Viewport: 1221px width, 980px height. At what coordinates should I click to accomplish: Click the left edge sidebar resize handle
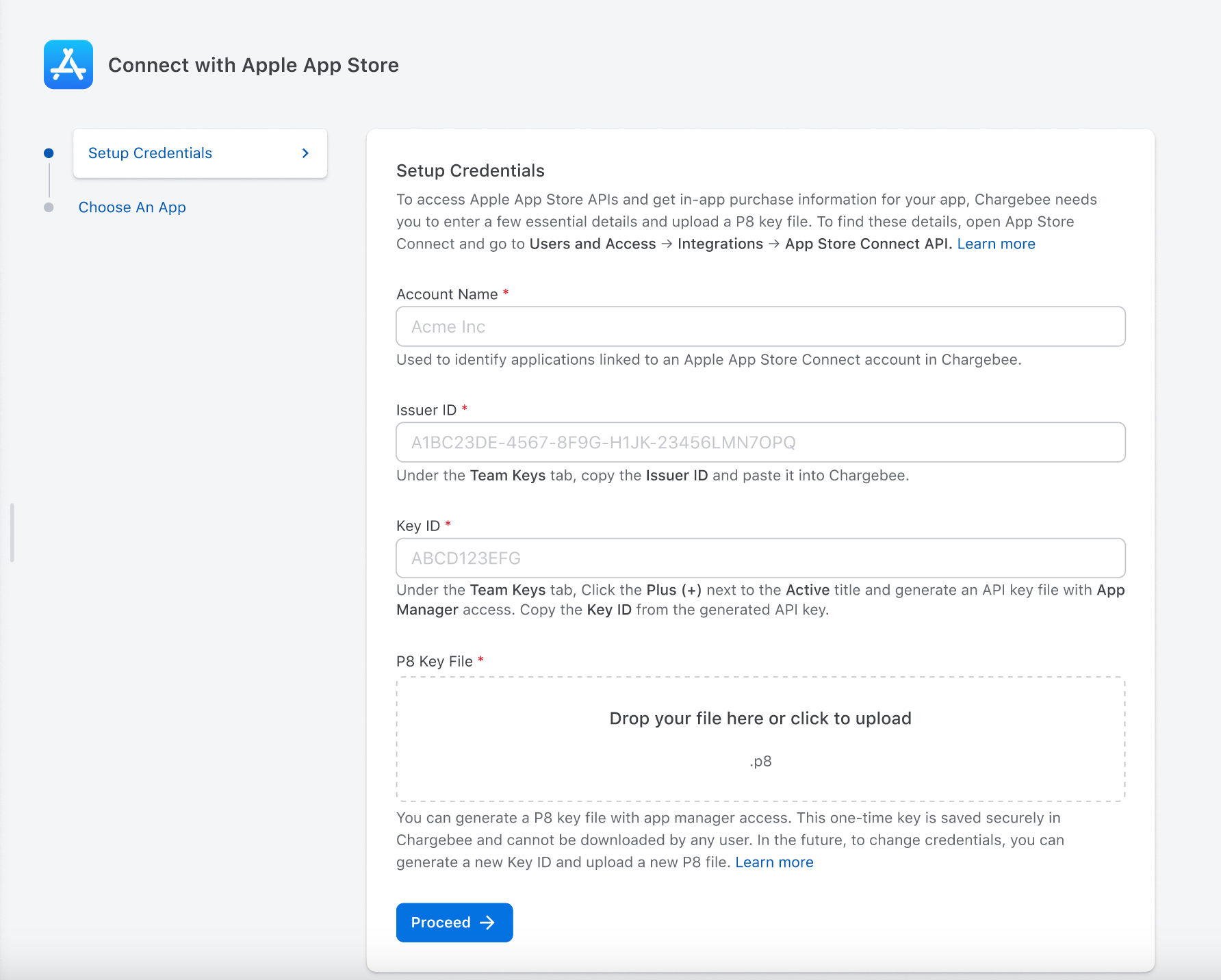tap(12, 532)
